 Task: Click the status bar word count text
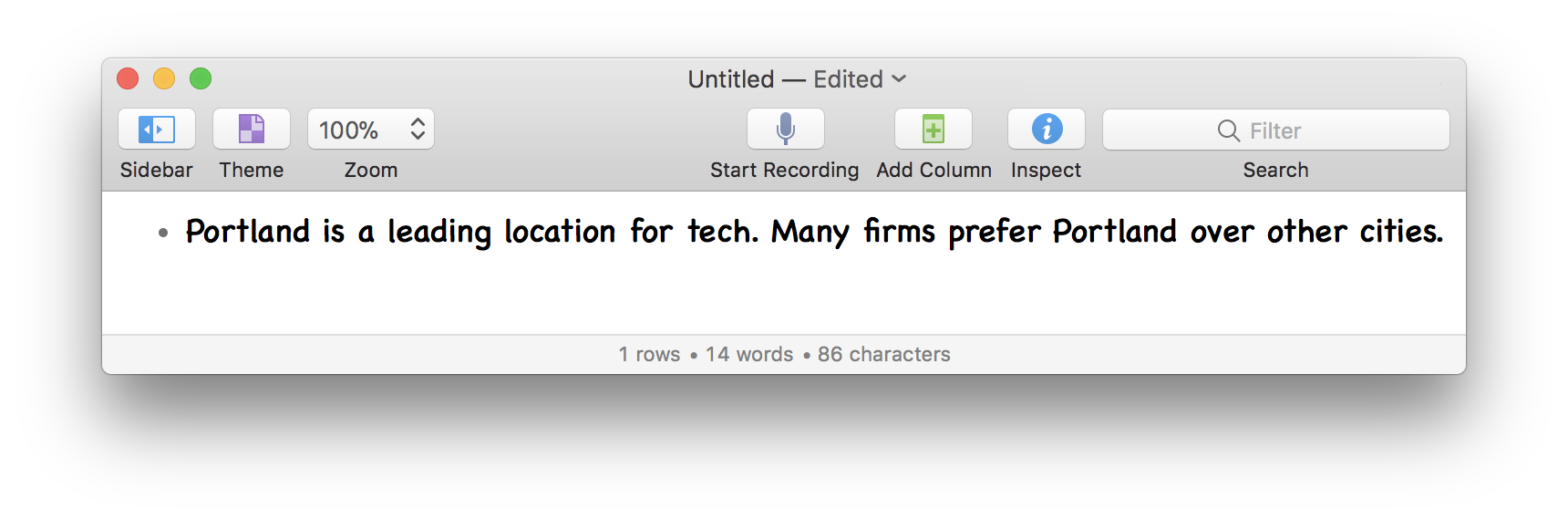pyautogui.click(x=748, y=354)
